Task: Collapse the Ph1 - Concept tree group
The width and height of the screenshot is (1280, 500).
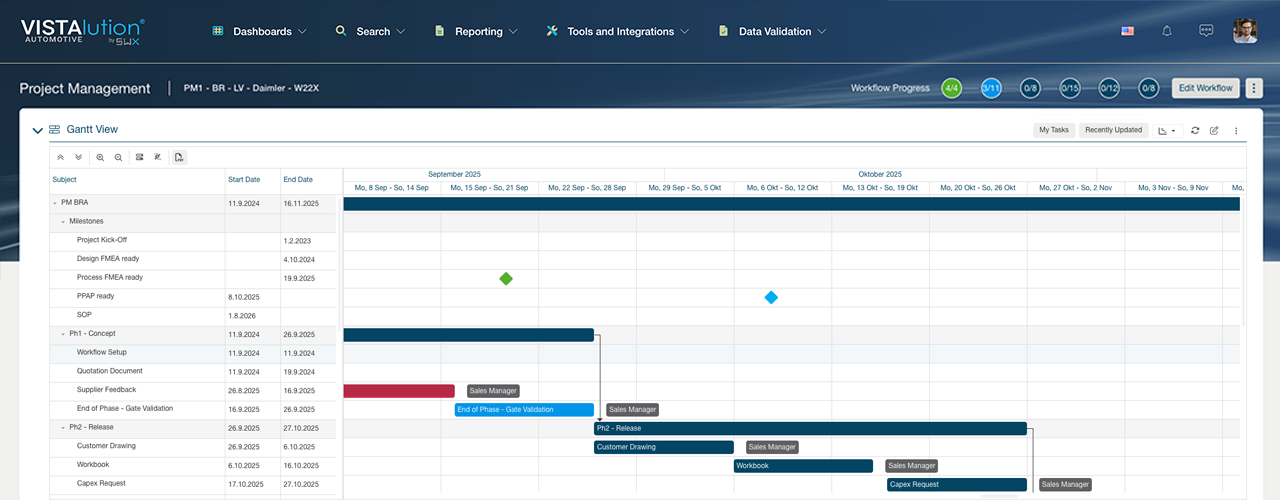Action: tap(63, 334)
